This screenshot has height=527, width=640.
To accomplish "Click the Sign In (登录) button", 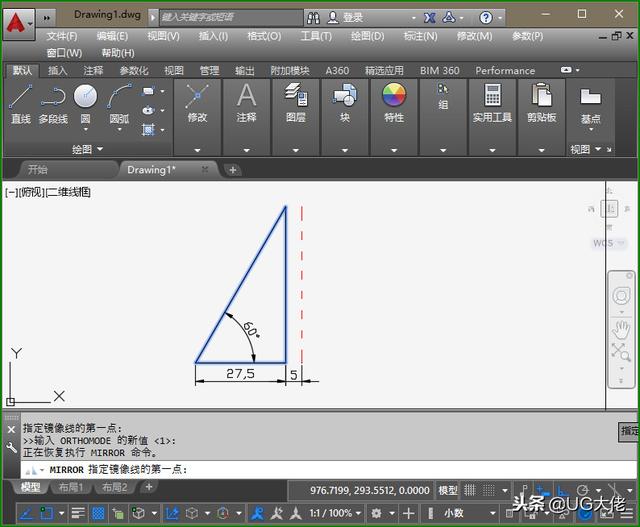I will point(352,17).
